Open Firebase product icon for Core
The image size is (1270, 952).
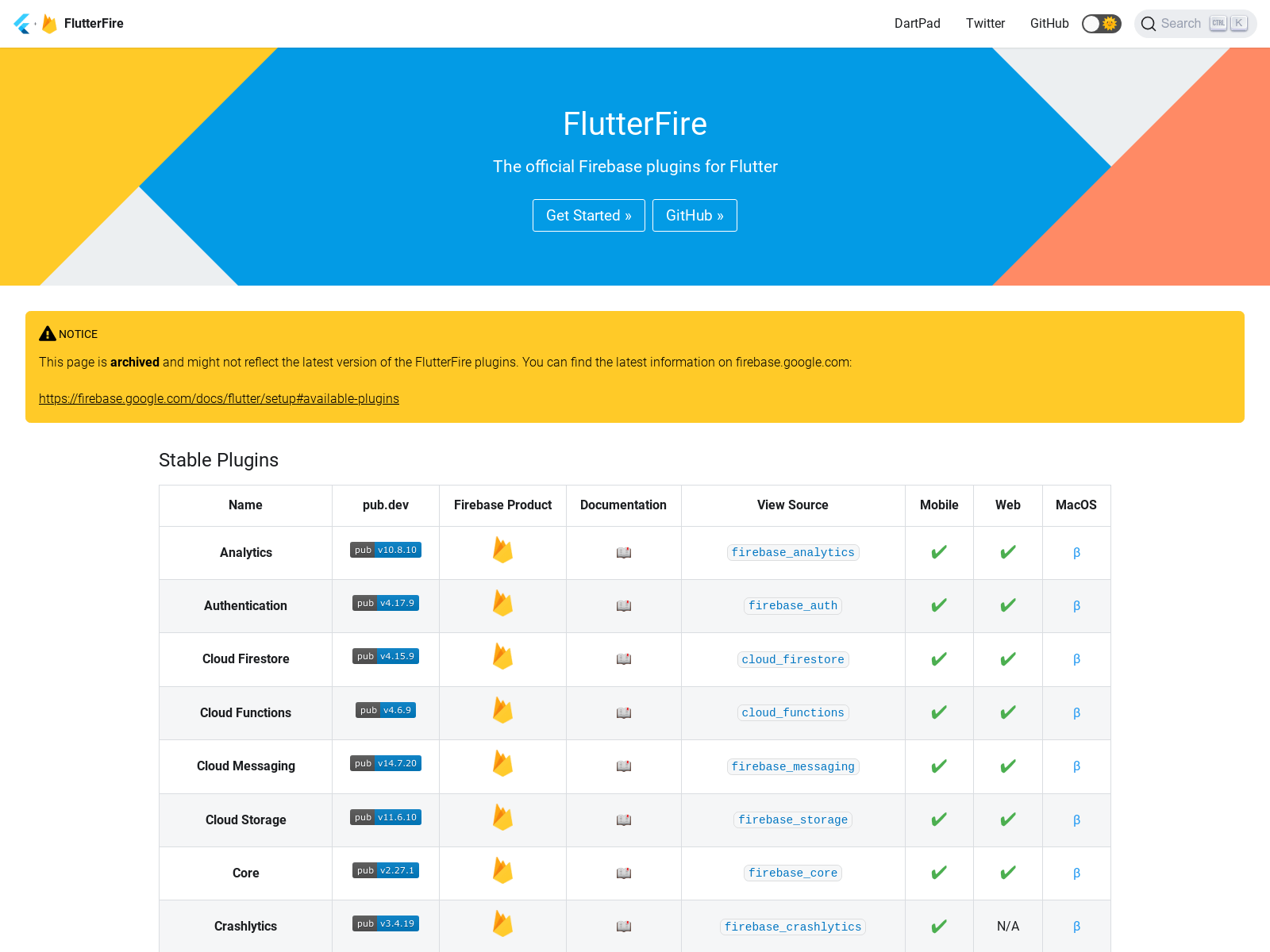pyautogui.click(x=502, y=870)
